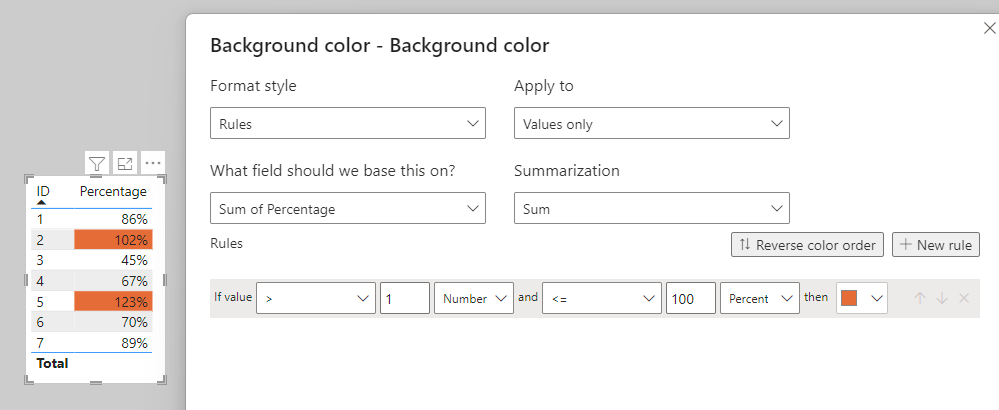Image resolution: width=999 pixels, height=410 pixels.
Task: Select the 70% cell in the table
Action: pyautogui.click(x=113, y=322)
